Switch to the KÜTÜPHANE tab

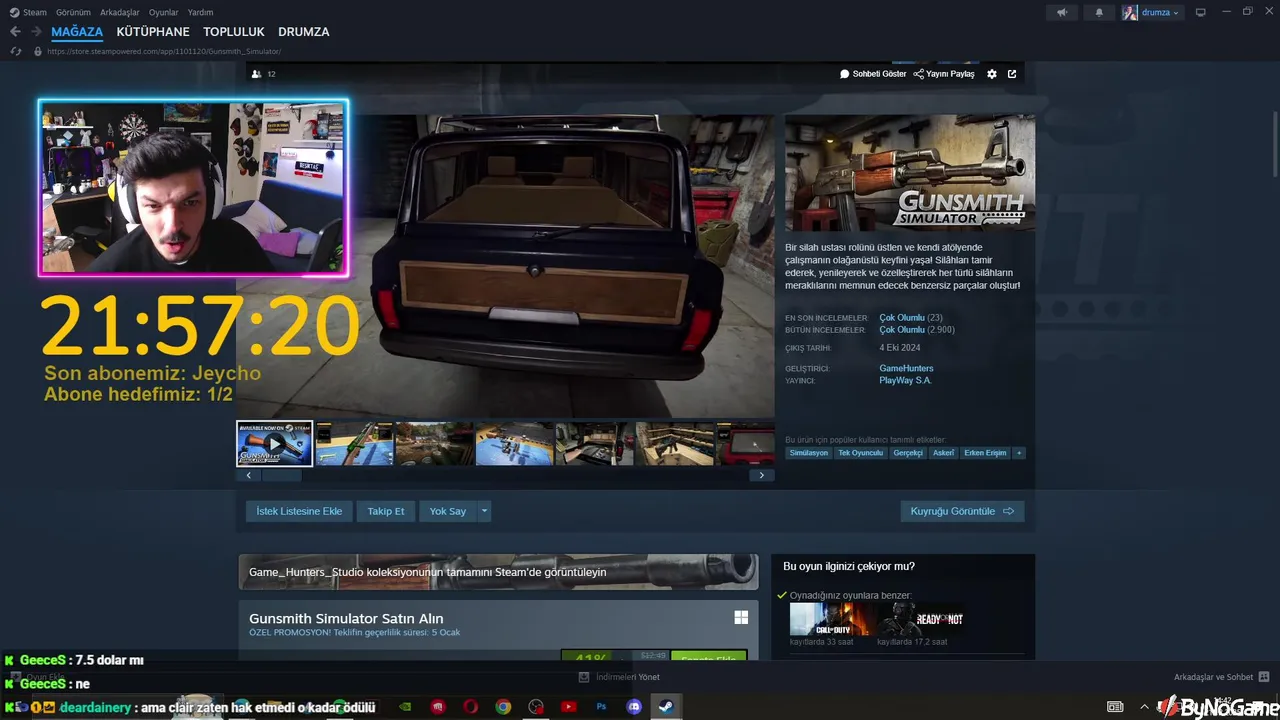tap(153, 32)
